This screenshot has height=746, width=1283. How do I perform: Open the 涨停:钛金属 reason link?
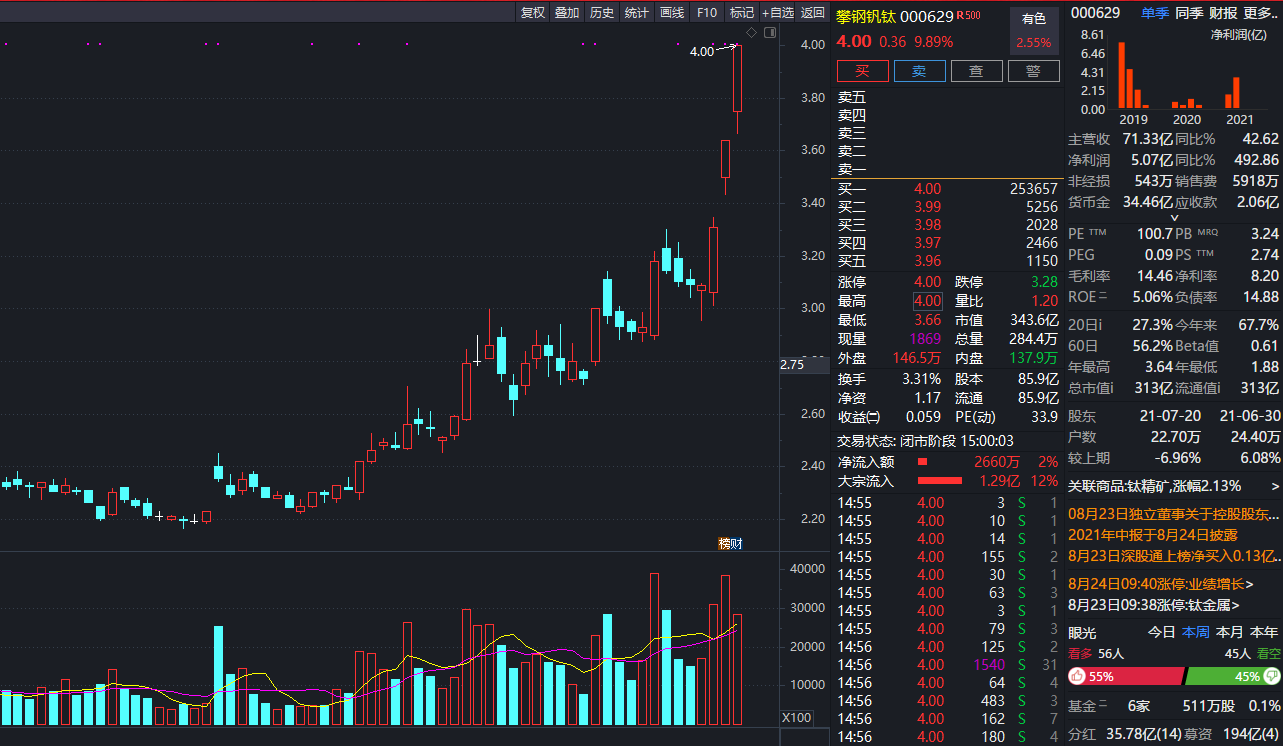coord(1154,605)
